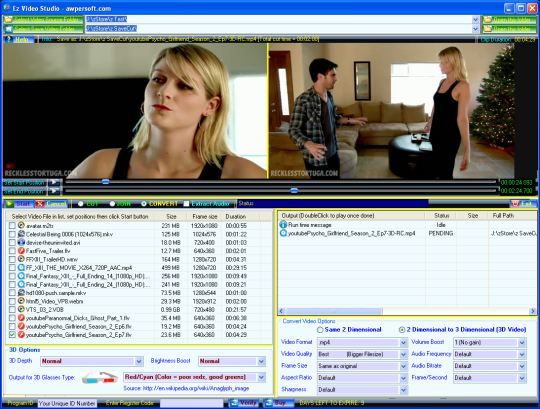
Task: Click the Start button with green arrow
Action: pyautogui.click(x=18, y=204)
